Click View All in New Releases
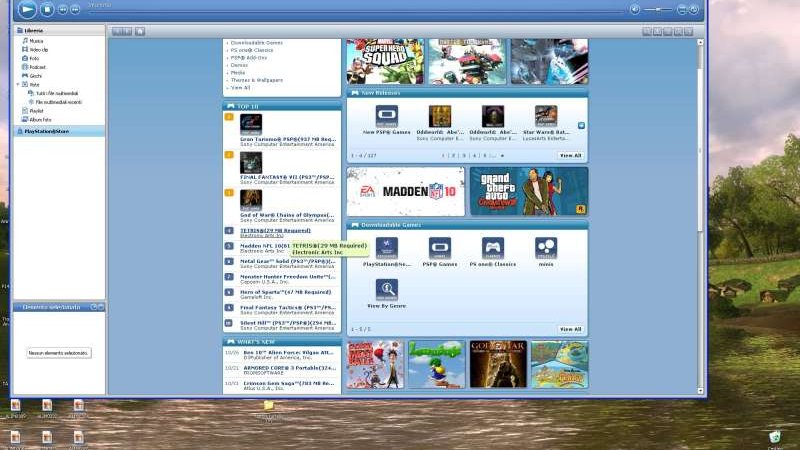 tap(570, 156)
